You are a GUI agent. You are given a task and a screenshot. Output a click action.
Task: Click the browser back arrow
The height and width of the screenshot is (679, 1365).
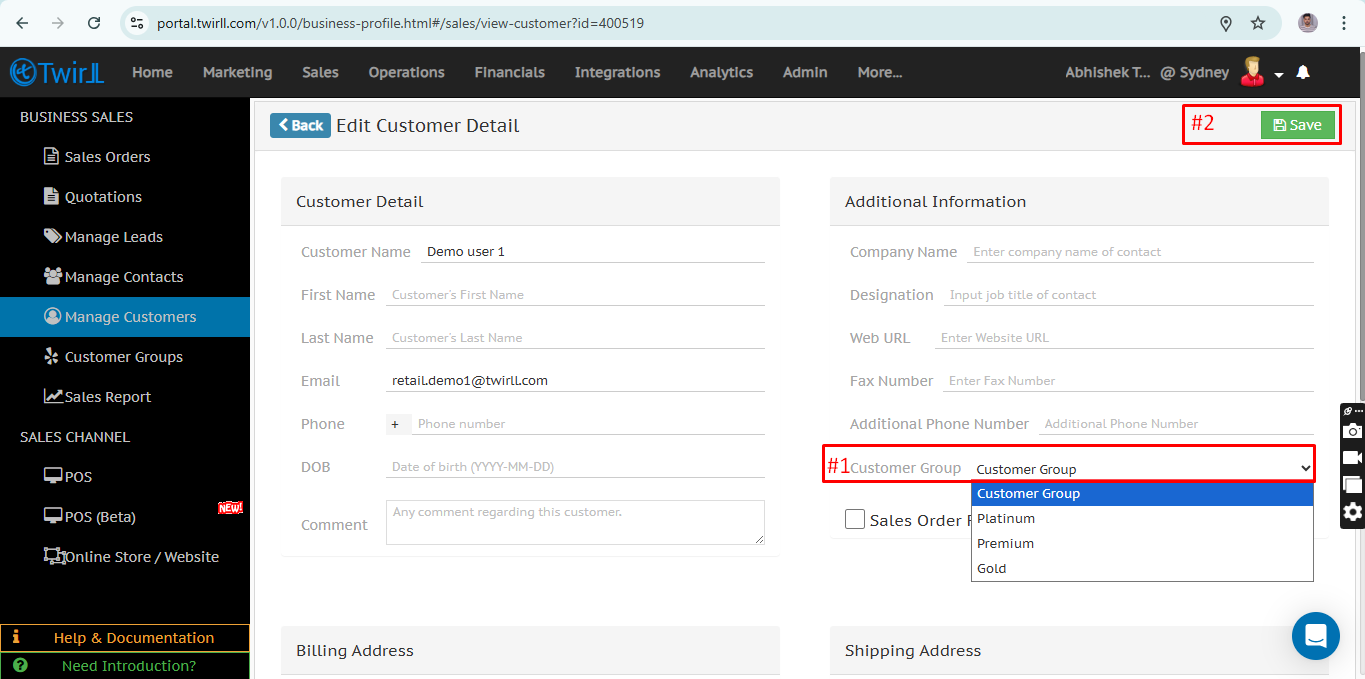point(22,23)
